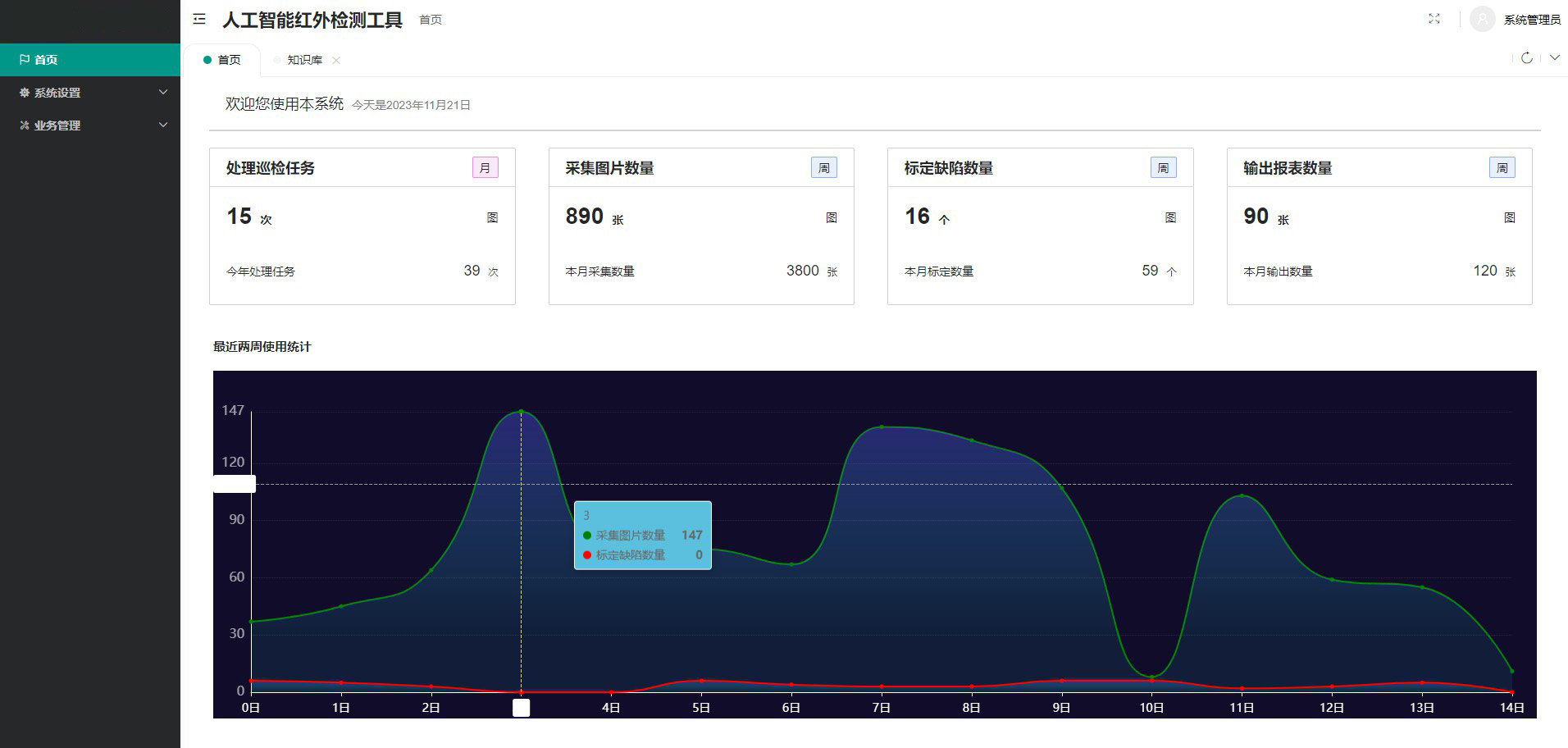Click the flag icon beside 首页
Screen dimensions: 1568x748
[x=25, y=59]
